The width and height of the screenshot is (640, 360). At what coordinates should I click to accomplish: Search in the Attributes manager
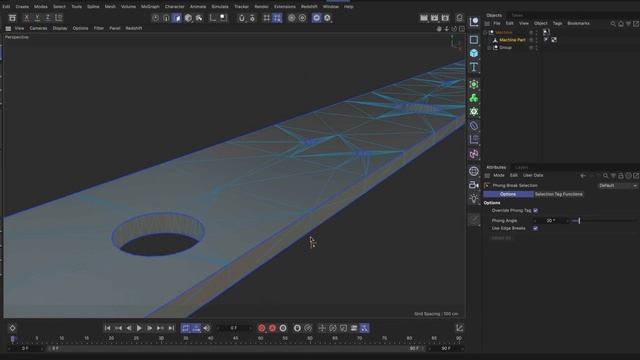pyautogui.click(x=606, y=176)
